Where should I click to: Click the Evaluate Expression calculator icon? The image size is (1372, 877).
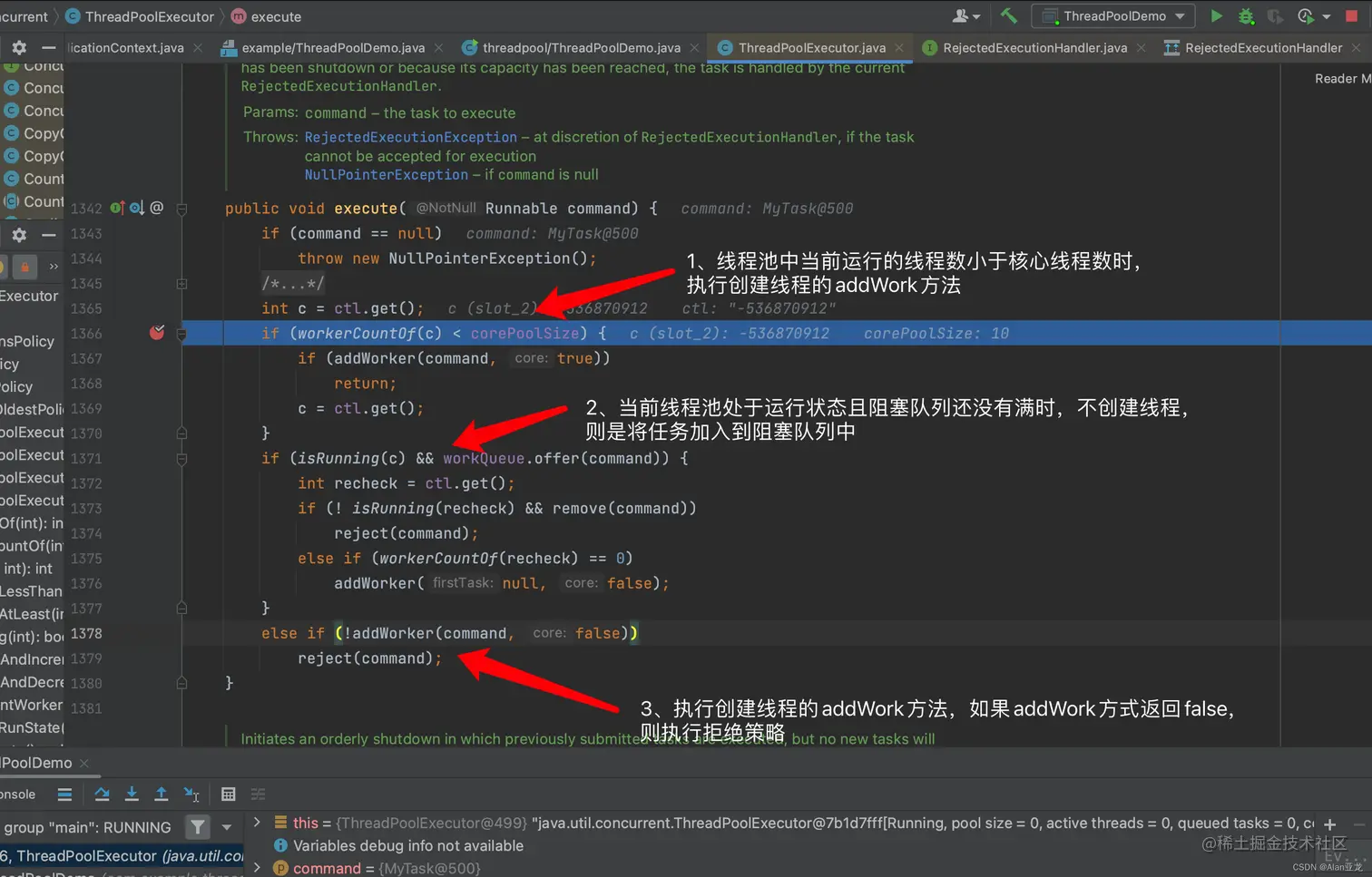click(x=229, y=794)
